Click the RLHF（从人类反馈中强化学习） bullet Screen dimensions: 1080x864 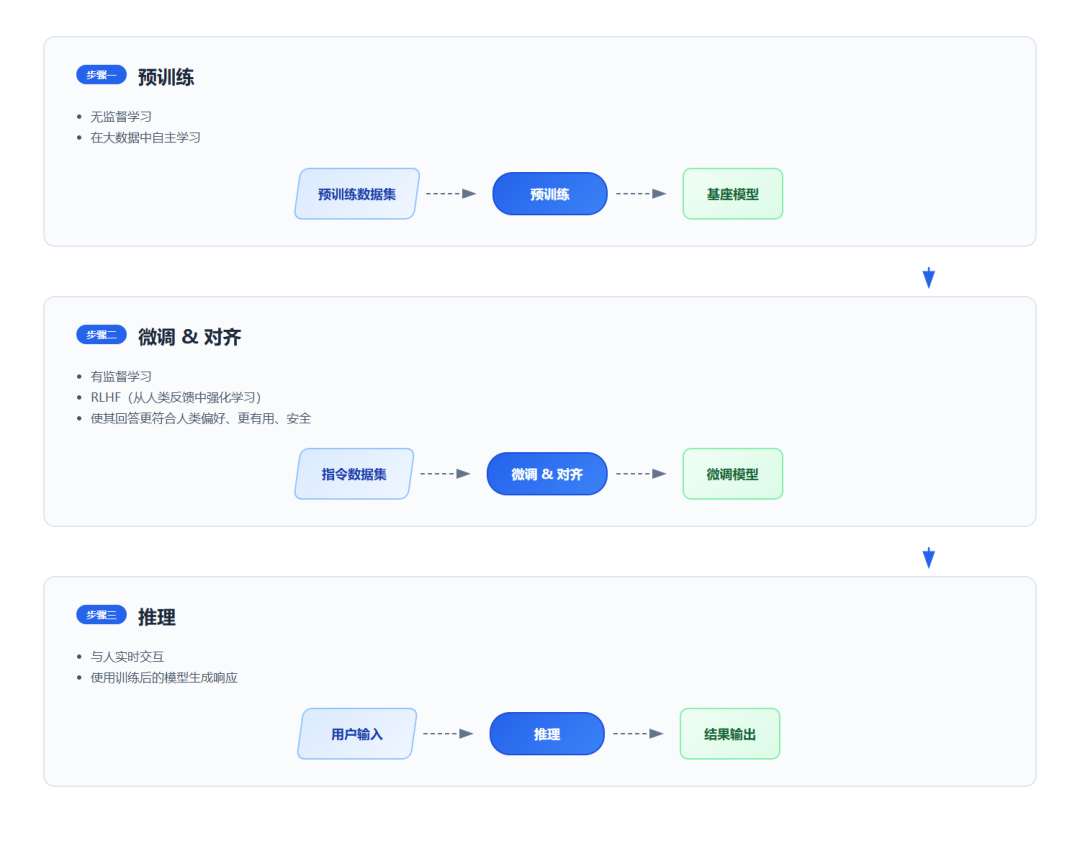[176, 397]
